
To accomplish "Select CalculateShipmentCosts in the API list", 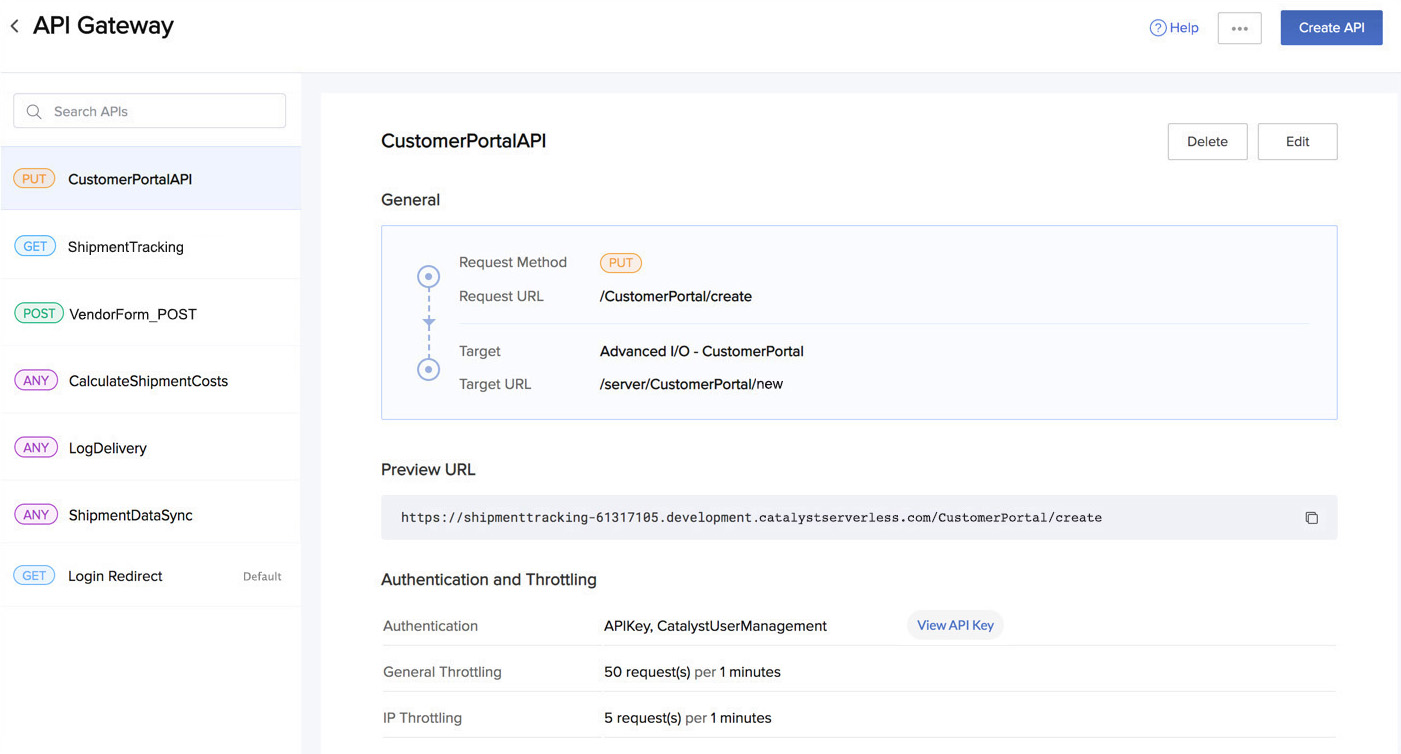I will [x=148, y=381].
